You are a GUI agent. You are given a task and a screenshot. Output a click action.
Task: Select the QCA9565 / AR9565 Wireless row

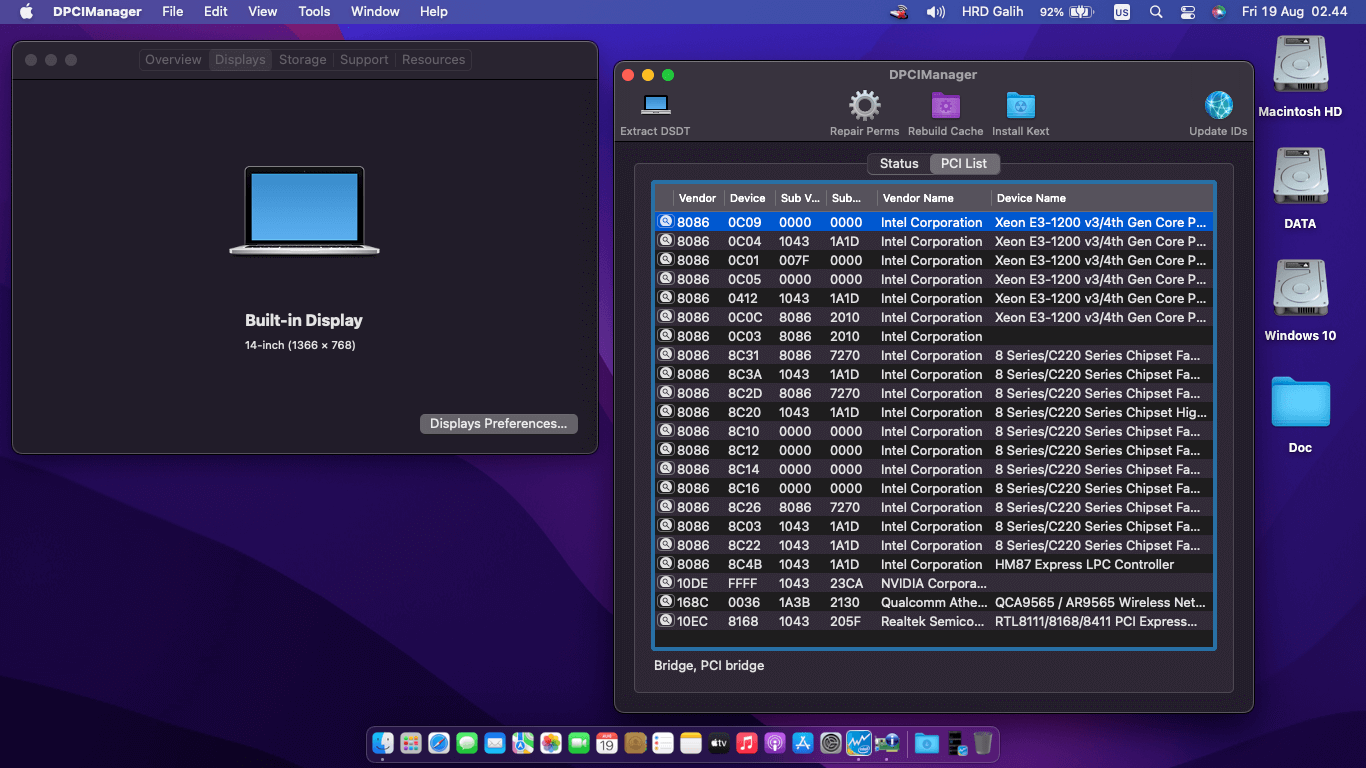point(934,602)
